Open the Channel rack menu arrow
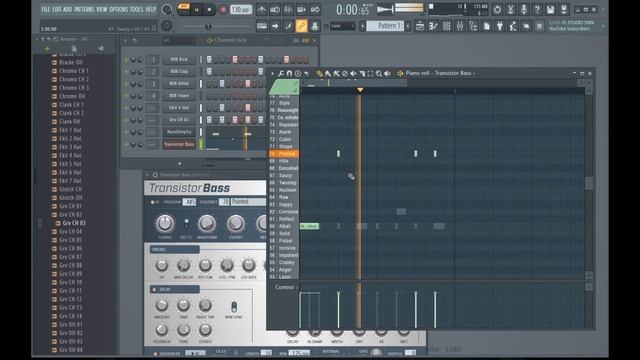This screenshot has width=640, height=360. pos(126,40)
